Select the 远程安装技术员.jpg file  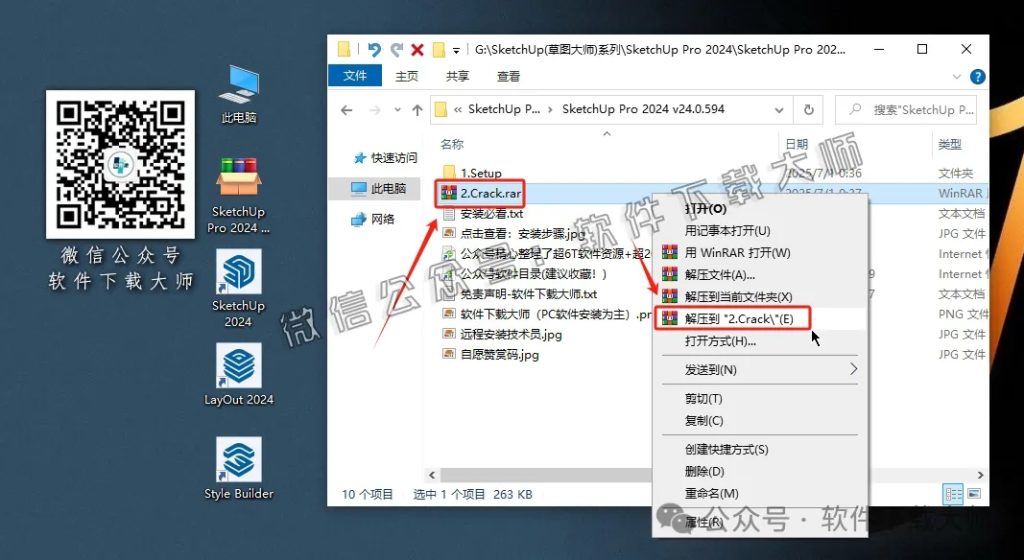point(502,335)
